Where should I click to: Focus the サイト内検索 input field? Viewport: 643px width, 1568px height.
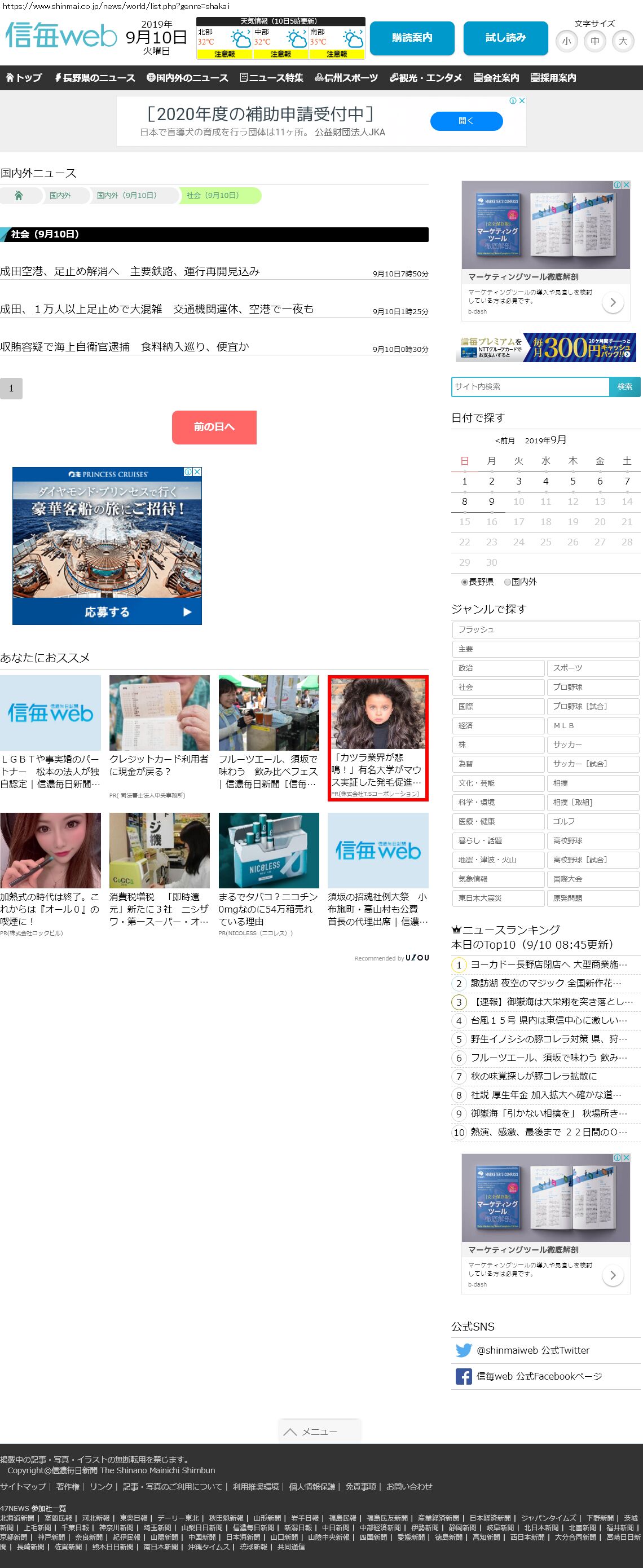530,386
